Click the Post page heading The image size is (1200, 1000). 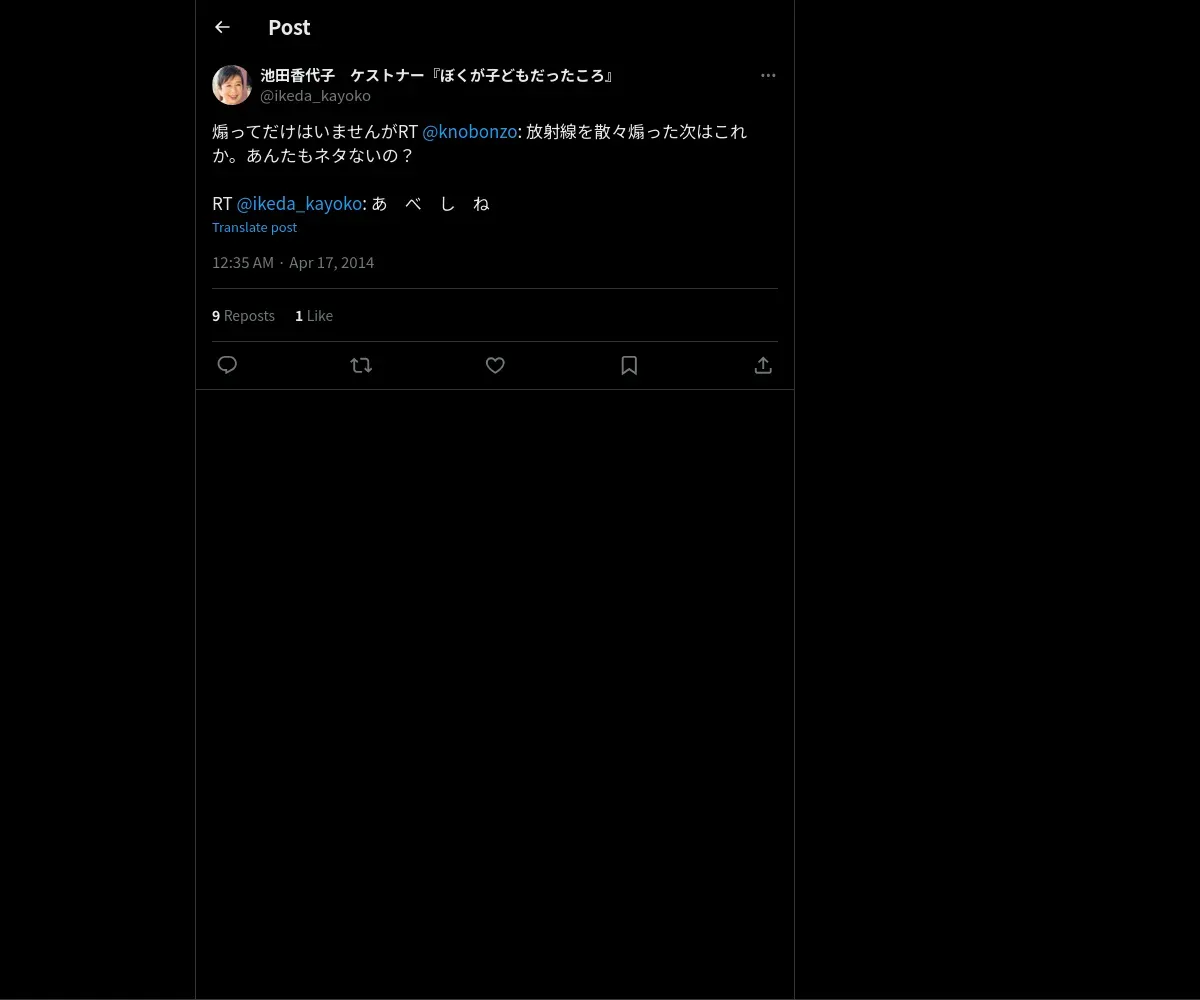click(289, 28)
